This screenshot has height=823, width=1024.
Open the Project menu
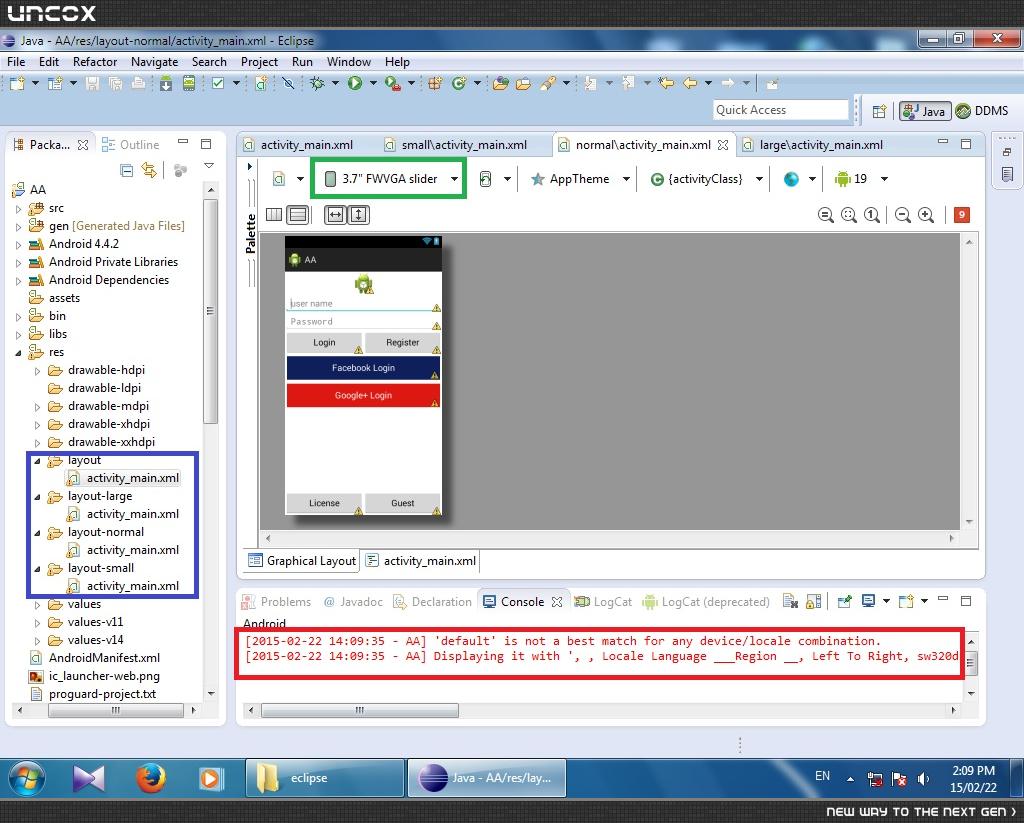click(259, 61)
